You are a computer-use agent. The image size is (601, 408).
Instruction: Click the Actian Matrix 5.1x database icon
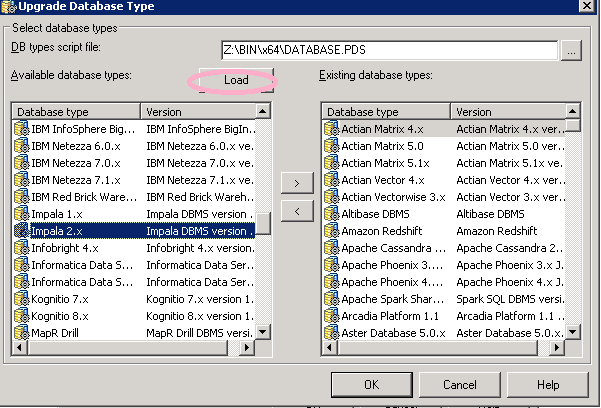pos(332,163)
